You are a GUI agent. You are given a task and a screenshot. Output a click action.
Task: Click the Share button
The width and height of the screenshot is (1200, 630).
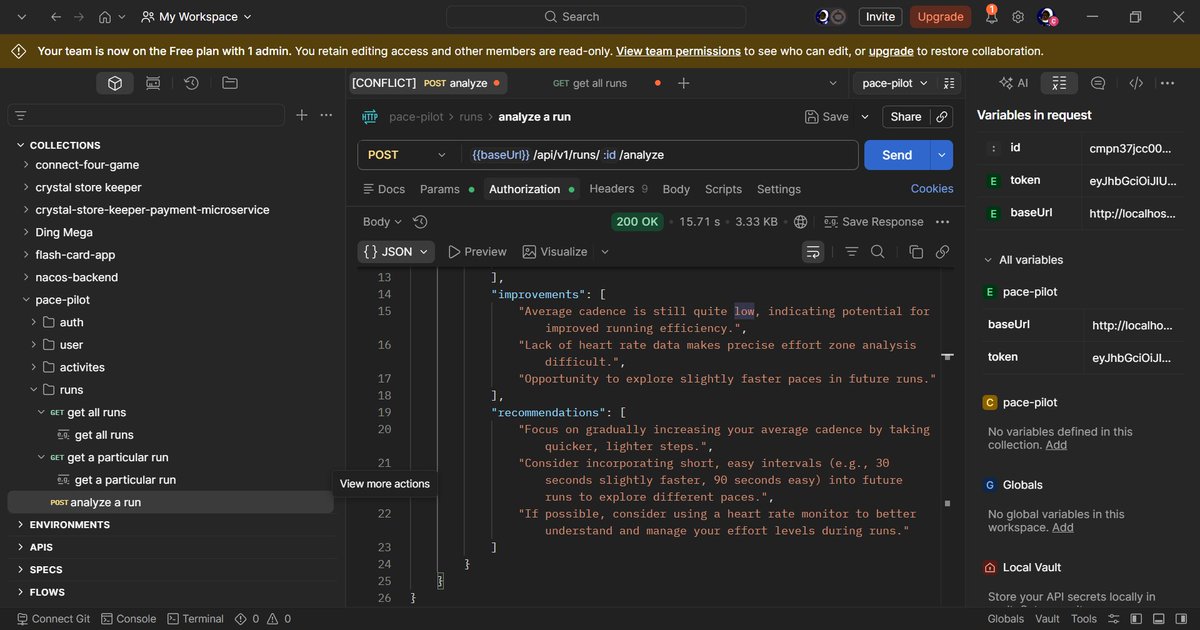click(x=906, y=117)
